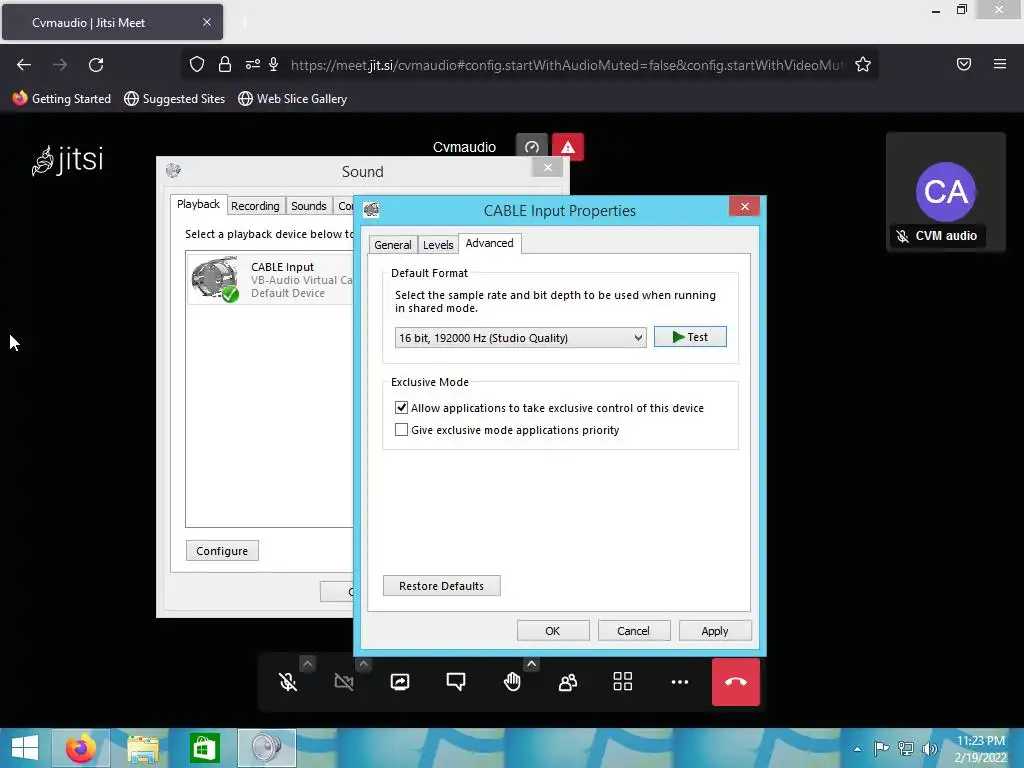Screen dimensions: 1024x768
Task: Open the Recording tab in Sound window
Action: tap(255, 206)
